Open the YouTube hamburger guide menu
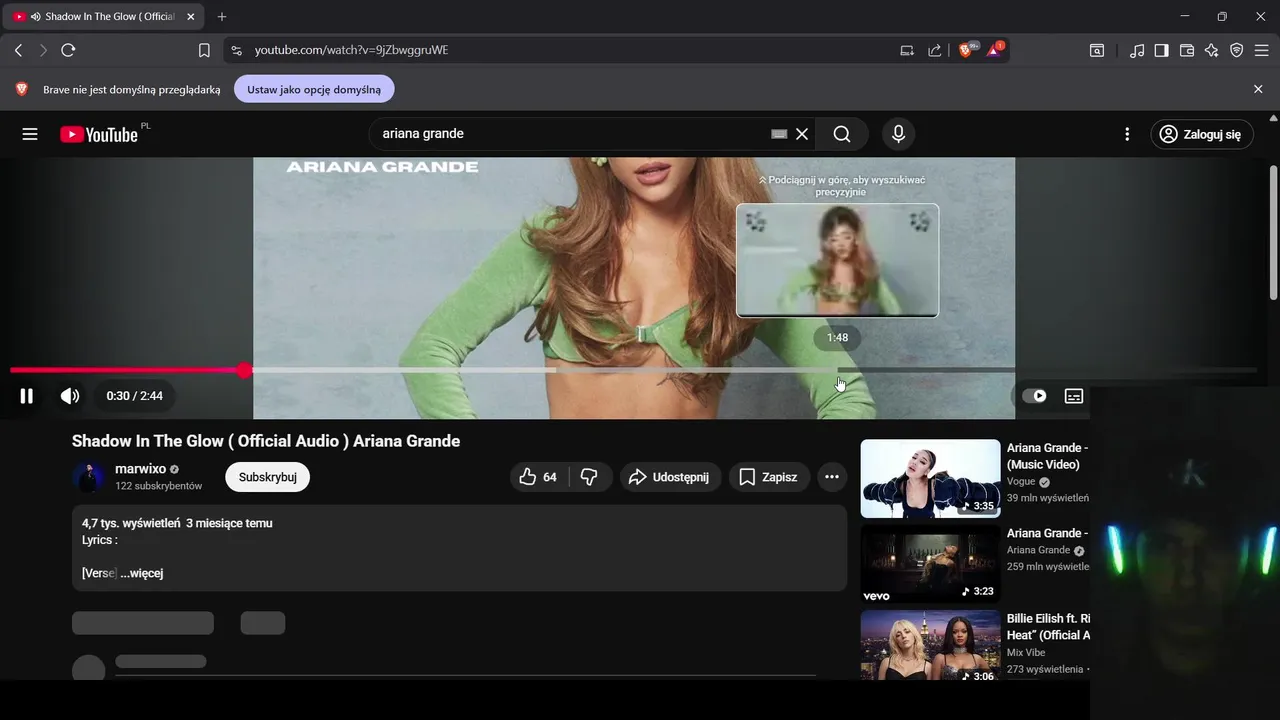The height and width of the screenshot is (720, 1280). point(30,134)
